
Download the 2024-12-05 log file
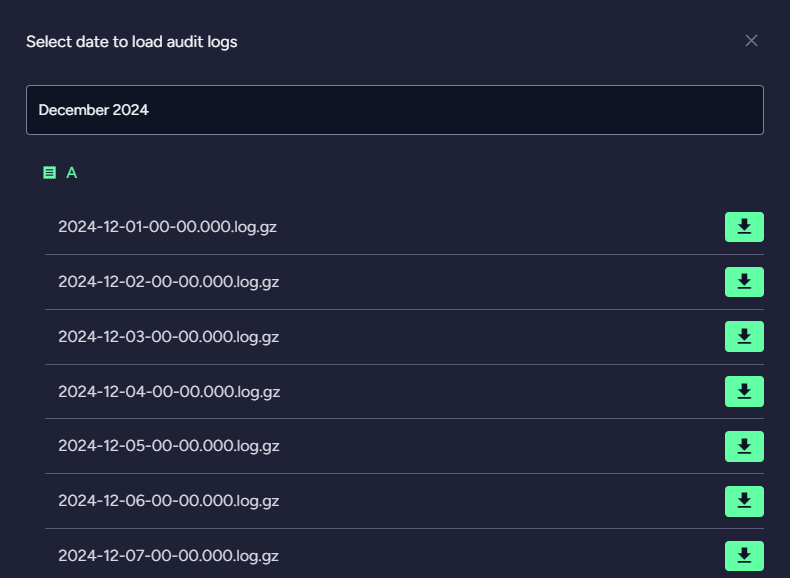point(744,446)
